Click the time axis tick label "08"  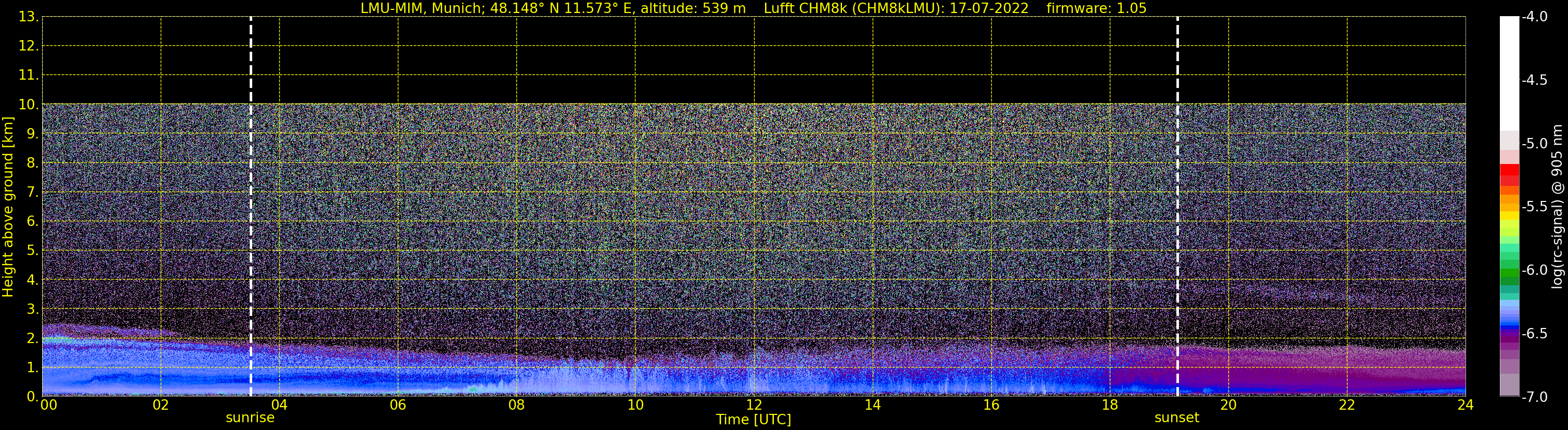click(x=517, y=405)
